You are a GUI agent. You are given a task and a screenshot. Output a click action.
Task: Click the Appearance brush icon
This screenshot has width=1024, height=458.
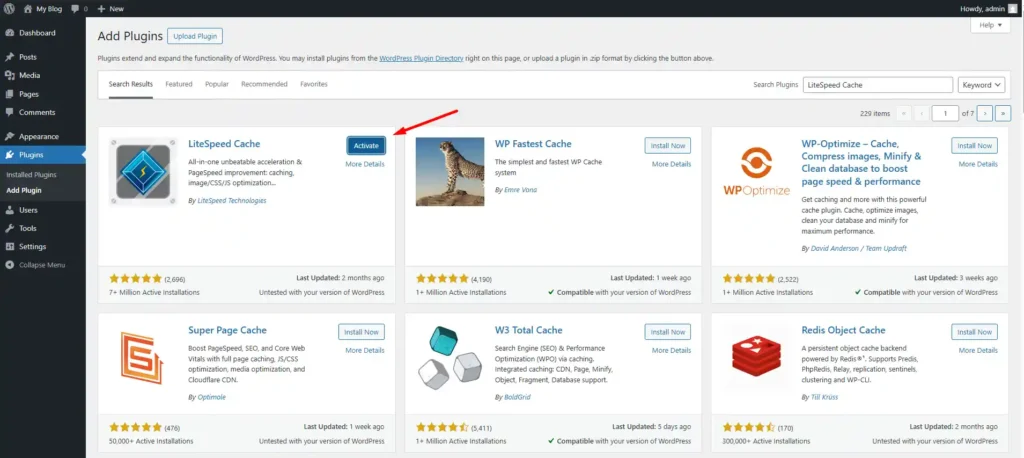(10, 137)
